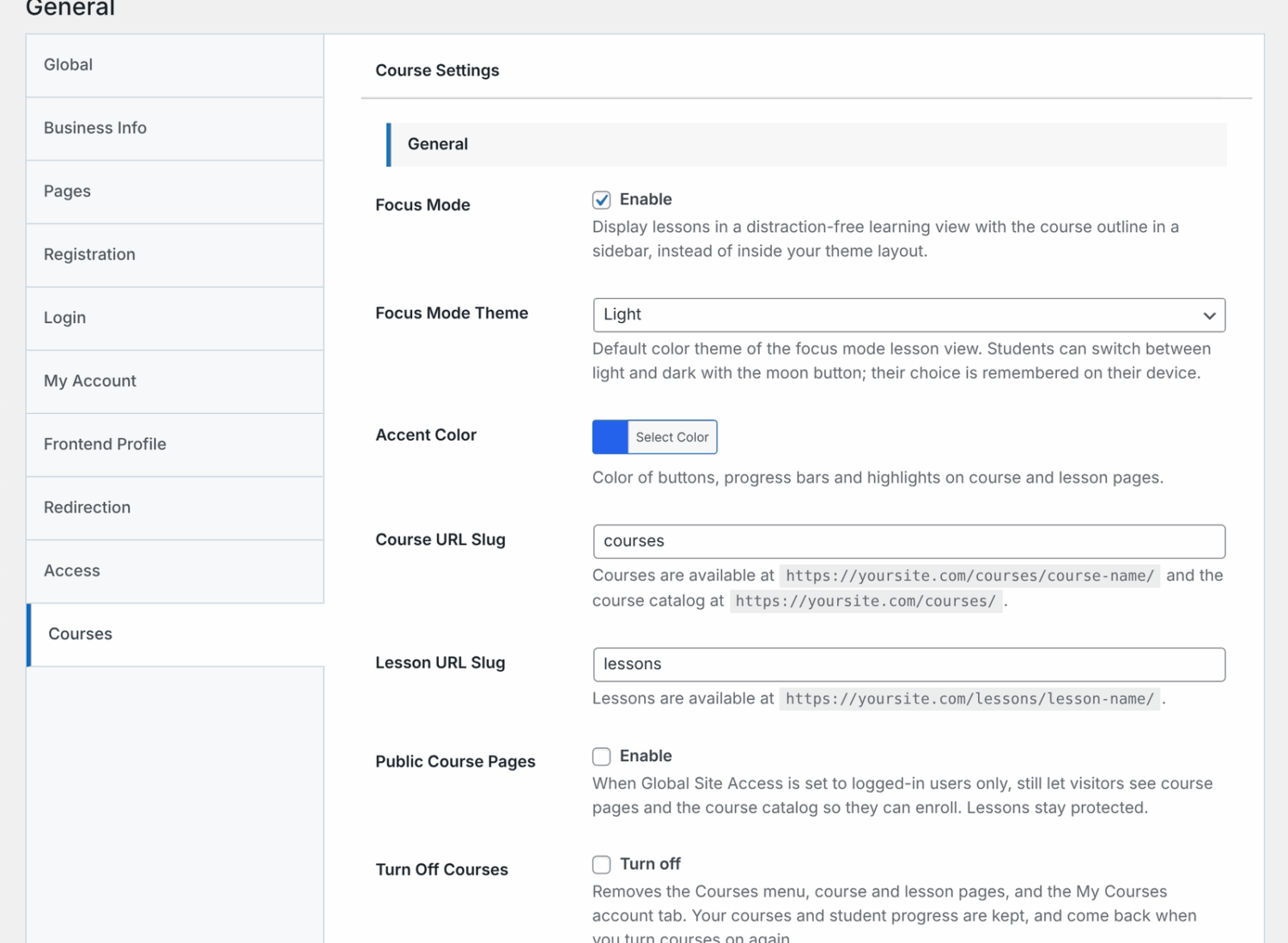Click the blue Accent Color swatch

click(x=611, y=437)
